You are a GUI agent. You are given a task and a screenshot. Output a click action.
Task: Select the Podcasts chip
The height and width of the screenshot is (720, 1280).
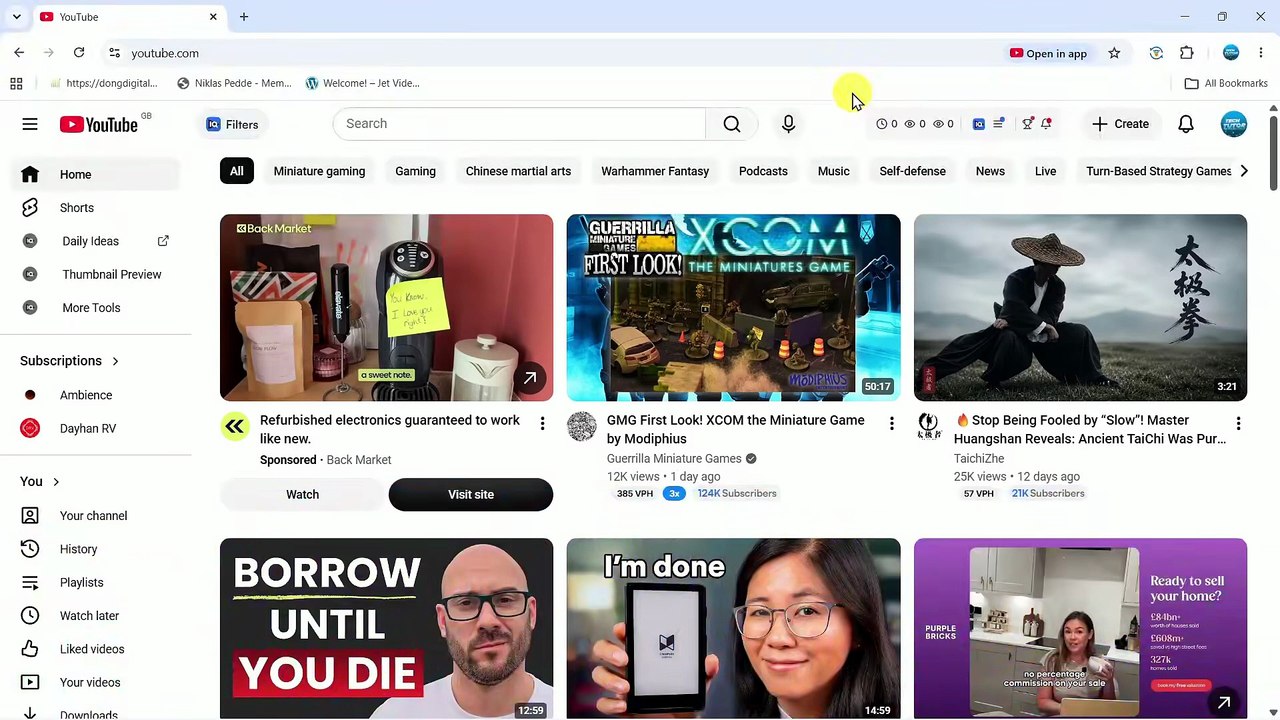click(x=763, y=171)
